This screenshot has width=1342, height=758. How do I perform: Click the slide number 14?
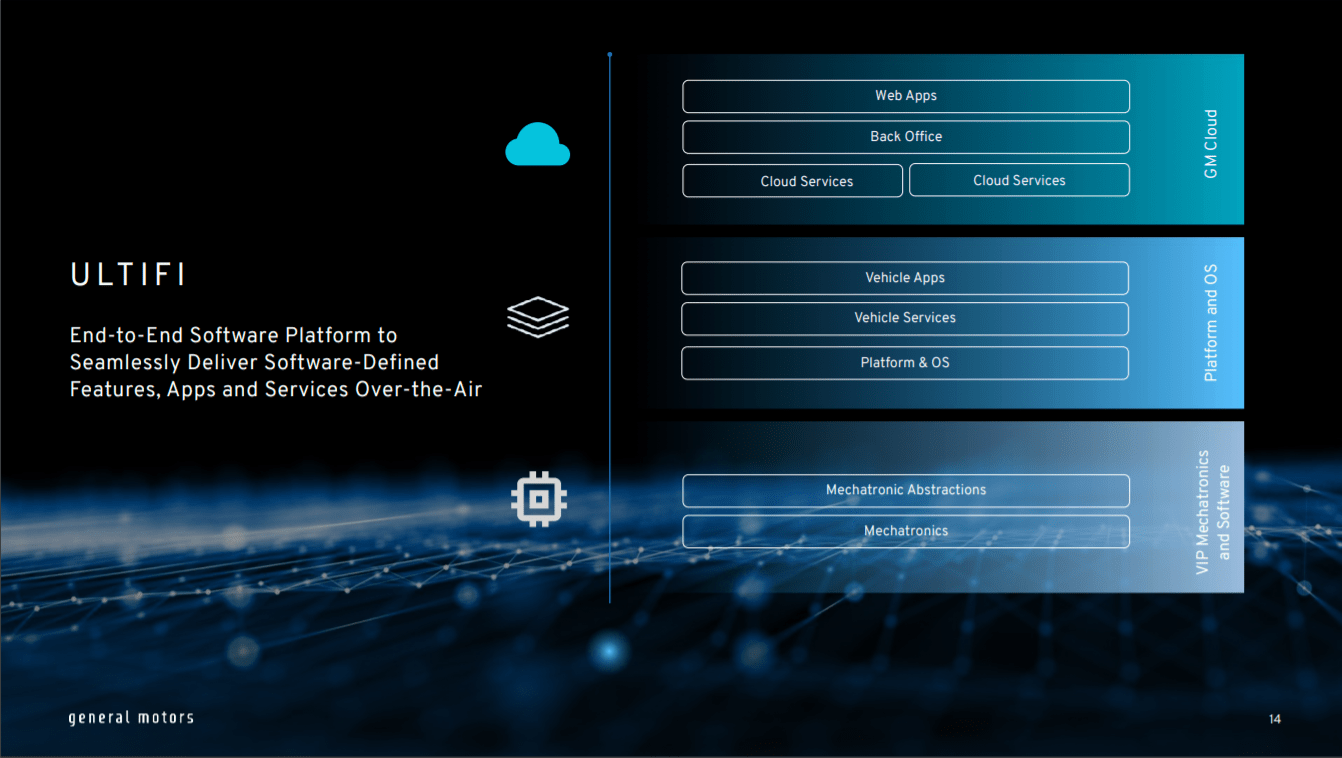click(1275, 719)
